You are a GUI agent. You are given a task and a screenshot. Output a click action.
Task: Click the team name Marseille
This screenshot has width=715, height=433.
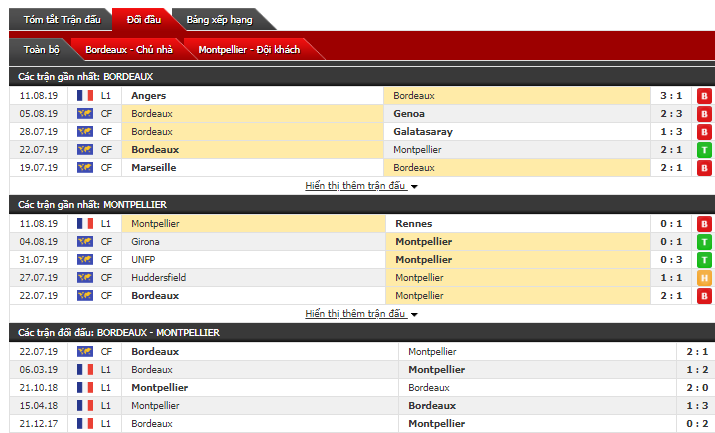(154, 168)
